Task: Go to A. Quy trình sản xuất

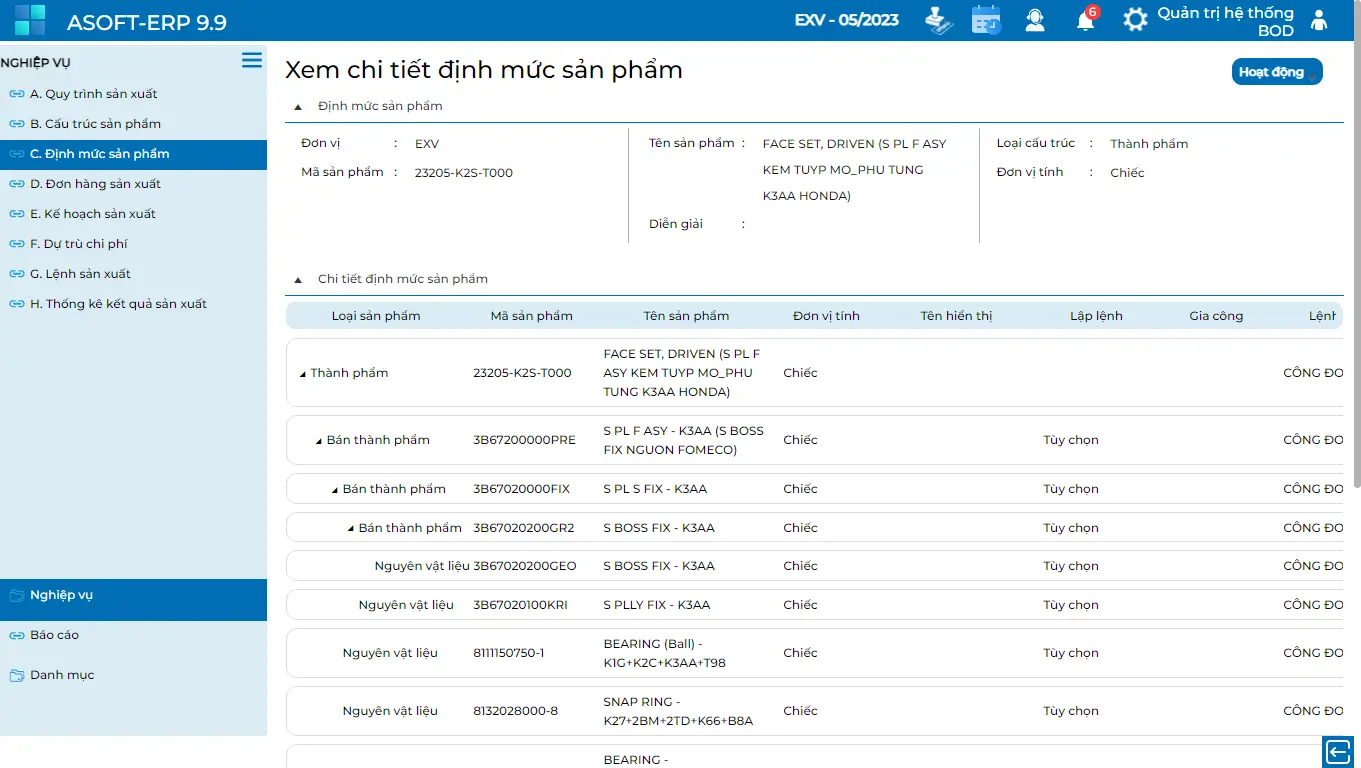Action: tap(93, 94)
